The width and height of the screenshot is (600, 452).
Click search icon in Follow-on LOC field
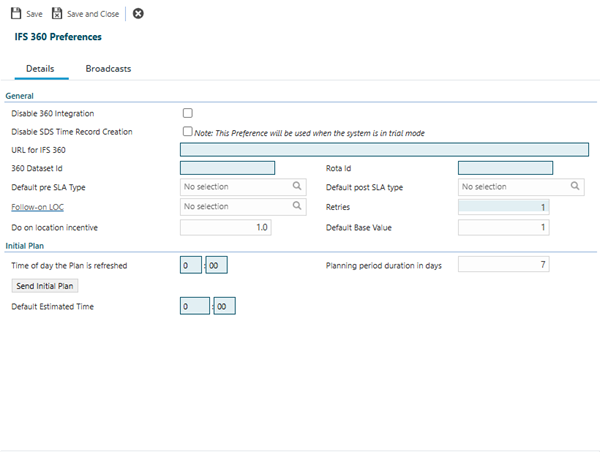[x=297, y=206]
